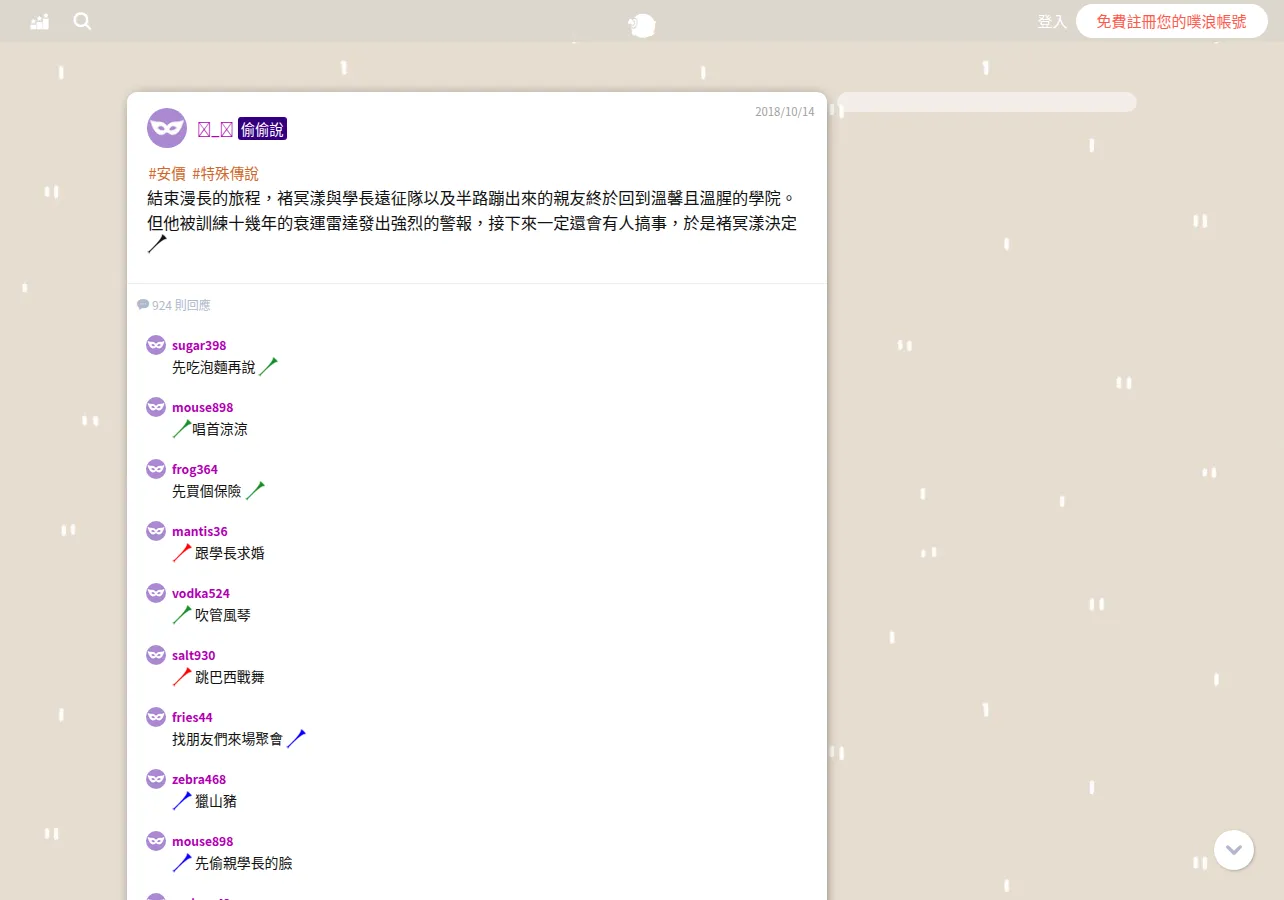Click red marker before 跳巴西戰舞
This screenshot has width=1284, height=900.
click(x=182, y=677)
